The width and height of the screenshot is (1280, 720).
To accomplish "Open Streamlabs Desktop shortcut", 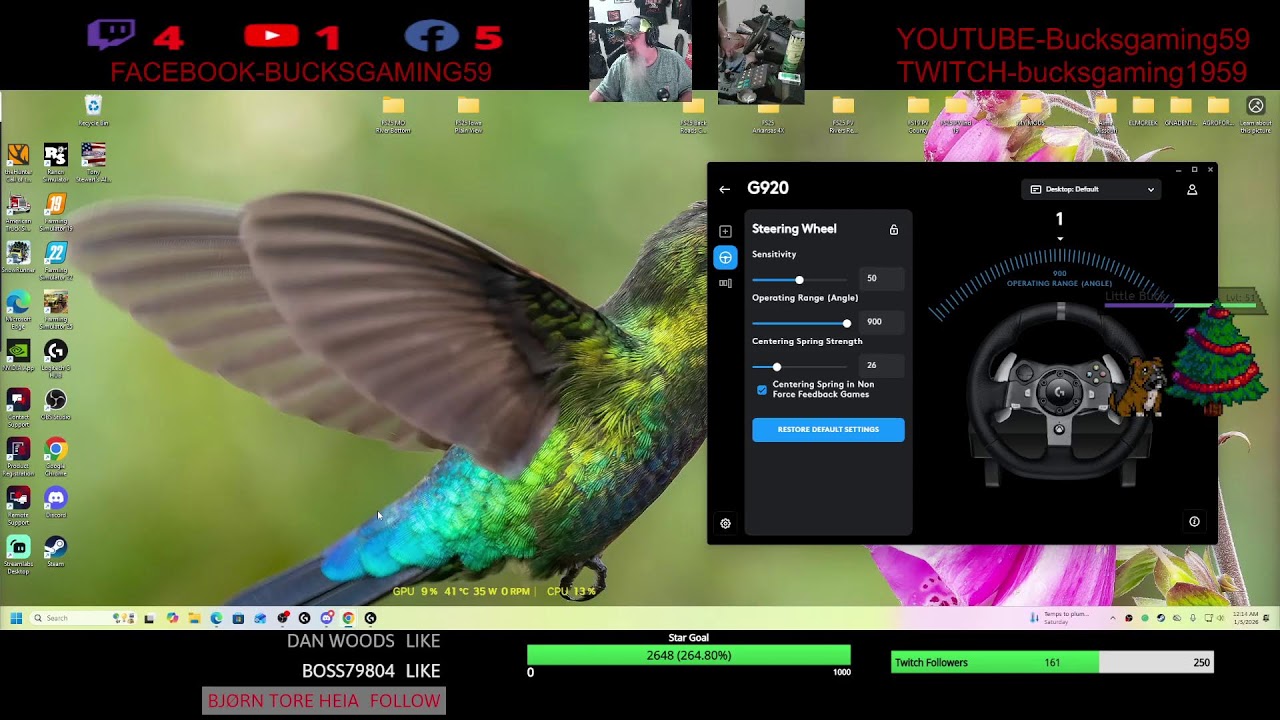I will (18, 554).
